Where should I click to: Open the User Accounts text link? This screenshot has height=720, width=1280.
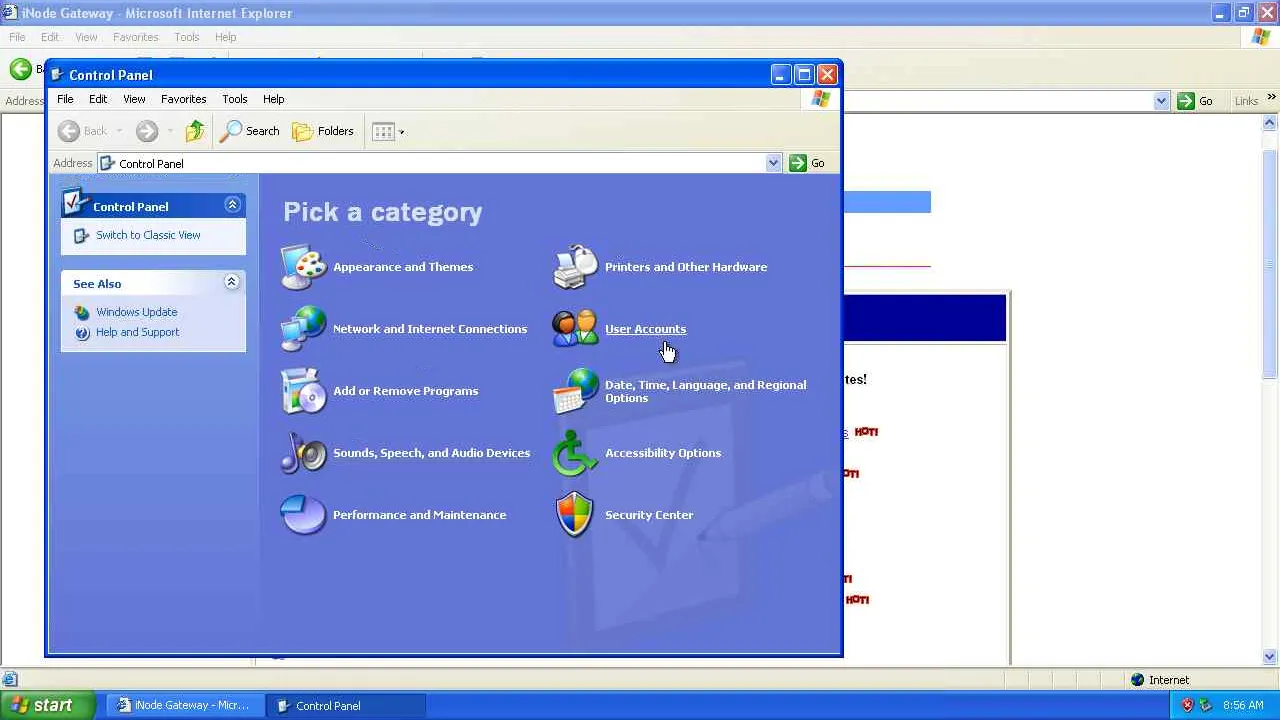[646, 329]
